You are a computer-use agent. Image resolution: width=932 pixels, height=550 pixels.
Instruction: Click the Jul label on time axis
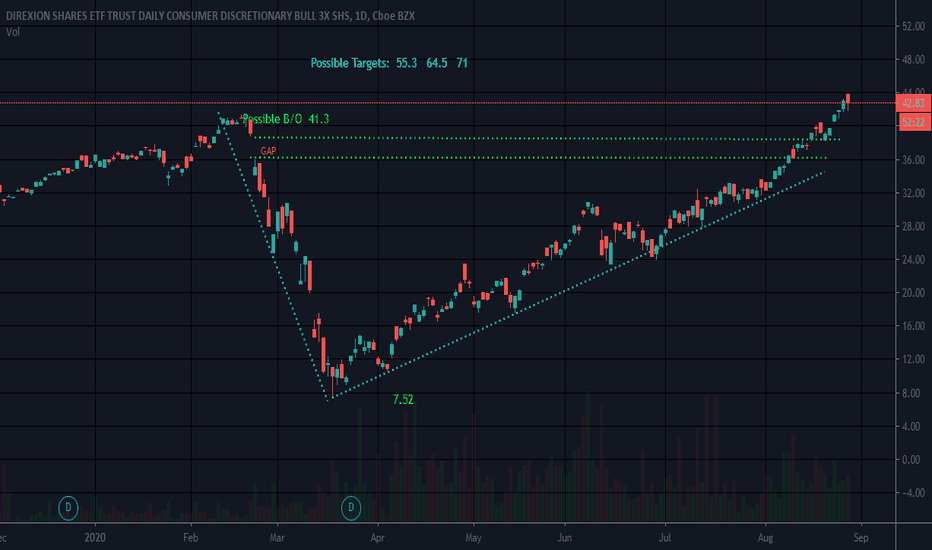pyautogui.click(x=665, y=538)
